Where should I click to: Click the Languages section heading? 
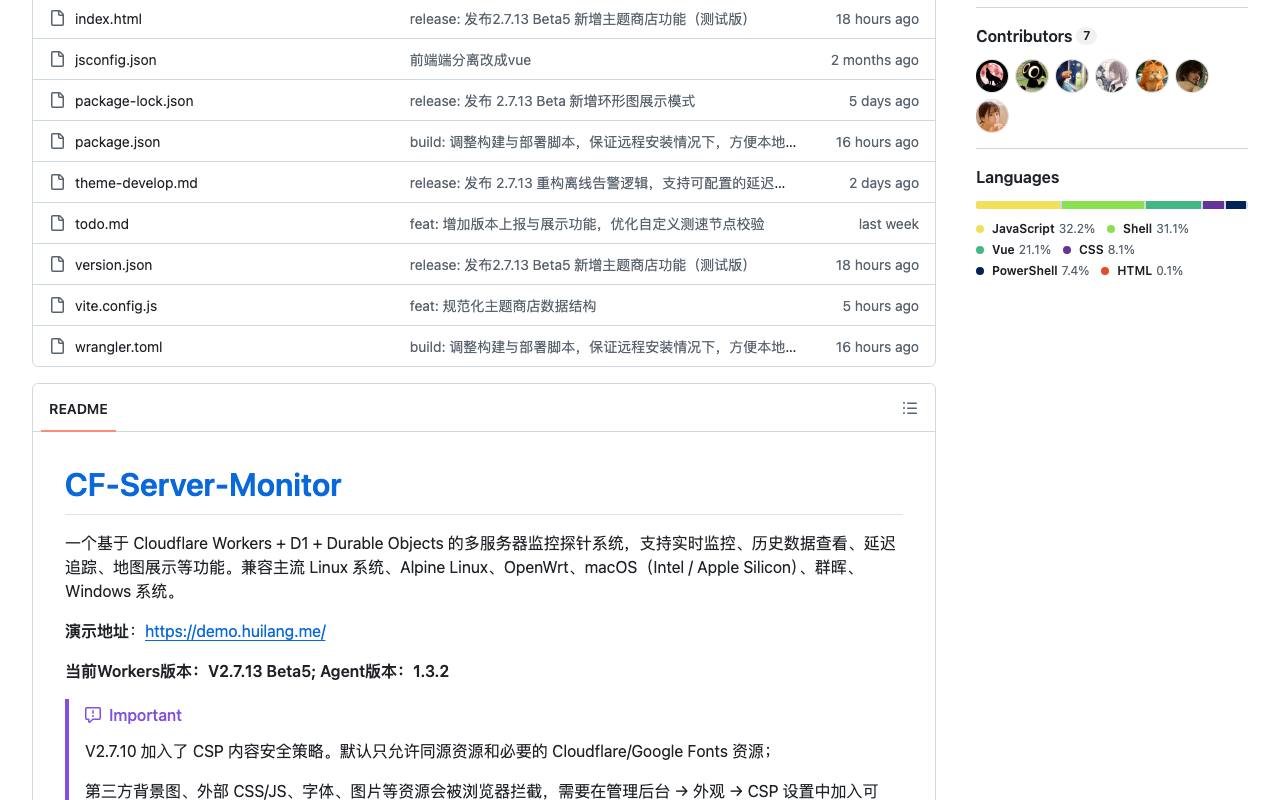click(x=1017, y=177)
